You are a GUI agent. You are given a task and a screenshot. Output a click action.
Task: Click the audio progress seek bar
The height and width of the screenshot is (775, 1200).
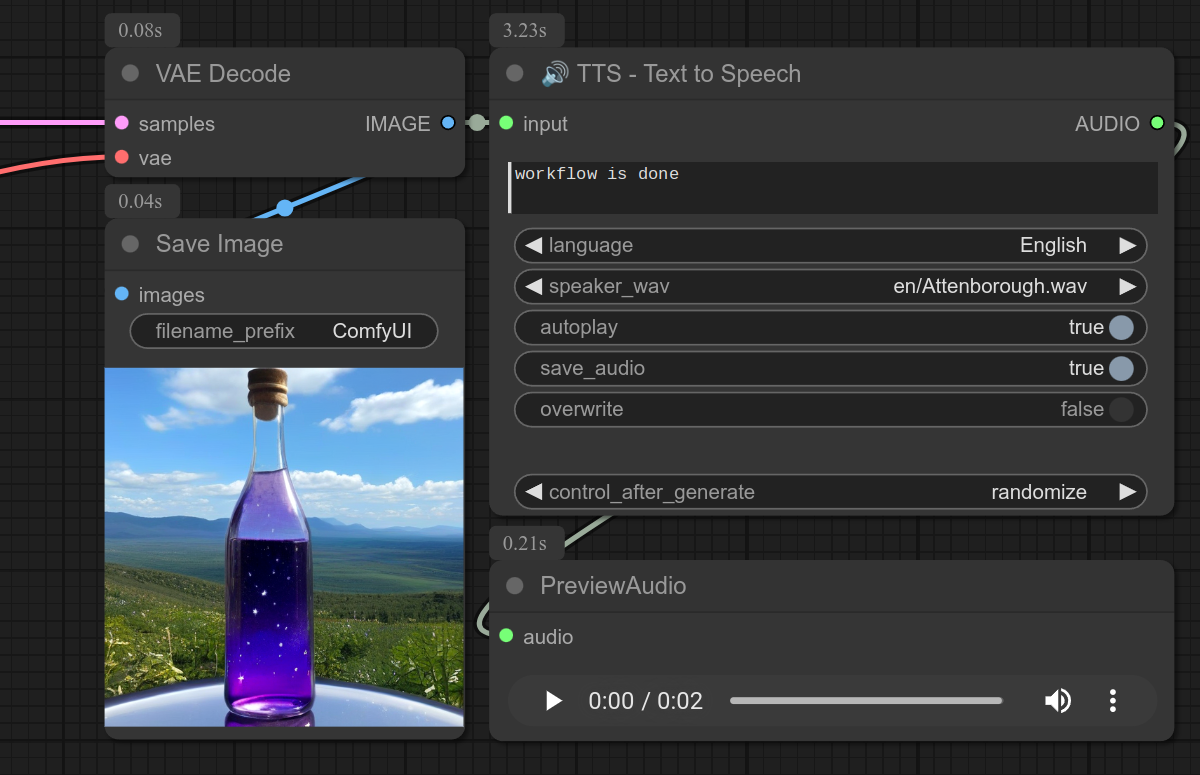pos(866,701)
